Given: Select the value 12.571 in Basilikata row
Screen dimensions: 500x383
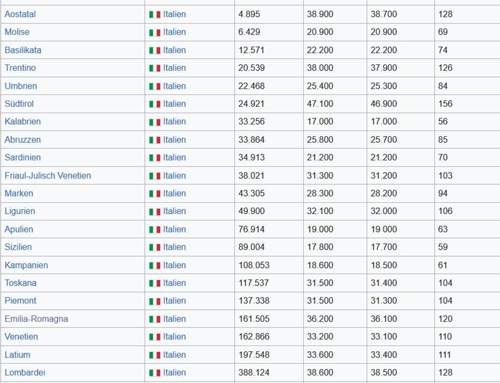Looking at the screenshot, I should 251,50.
